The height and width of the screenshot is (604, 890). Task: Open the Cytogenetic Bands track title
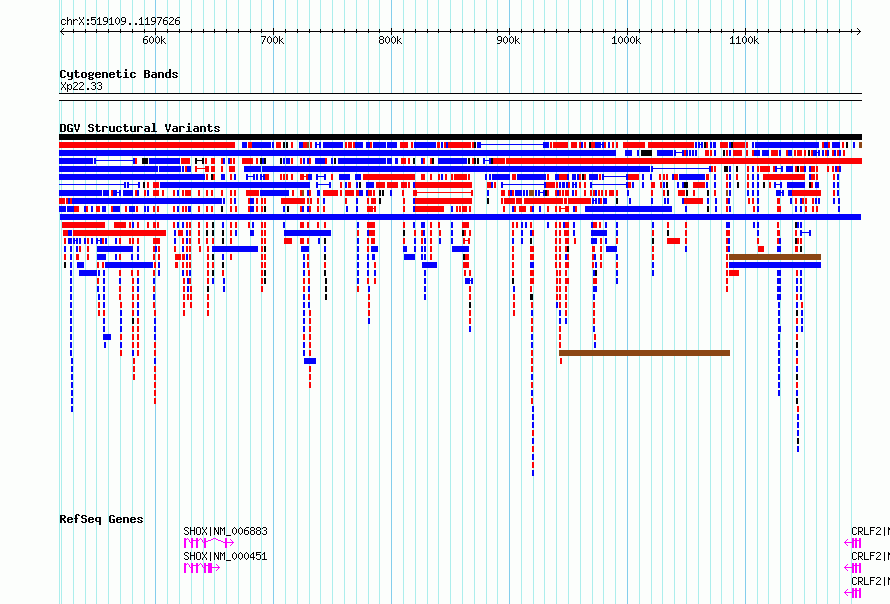(x=119, y=74)
